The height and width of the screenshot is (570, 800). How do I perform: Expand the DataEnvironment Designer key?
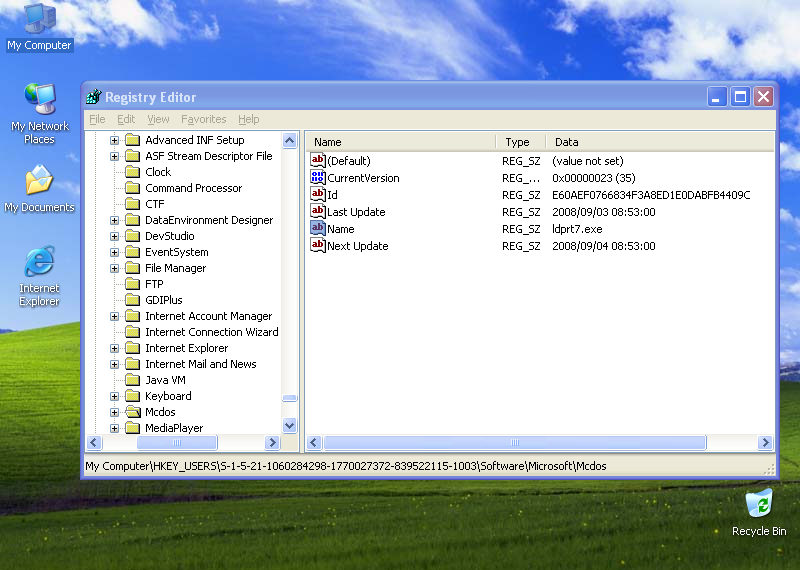pyautogui.click(x=114, y=220)
